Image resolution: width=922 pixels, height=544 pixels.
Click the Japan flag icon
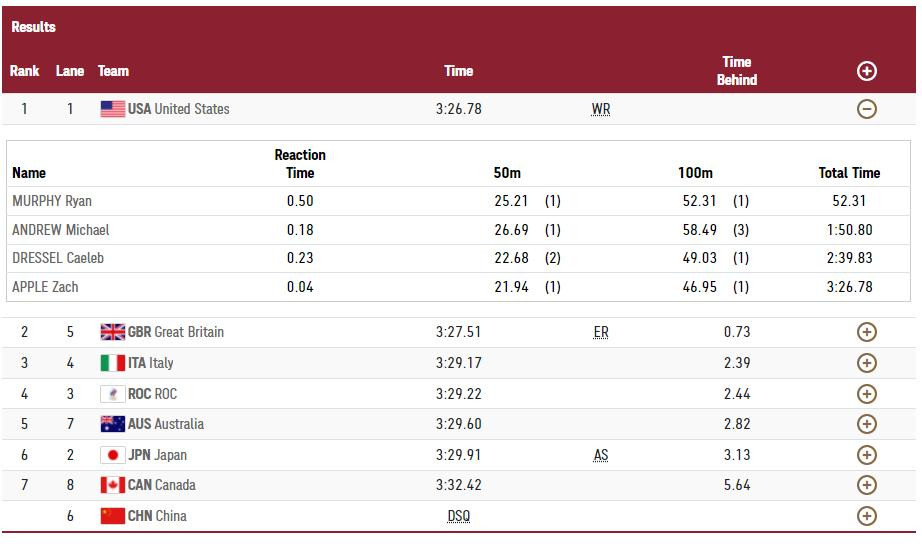click(x=112, y=455)
